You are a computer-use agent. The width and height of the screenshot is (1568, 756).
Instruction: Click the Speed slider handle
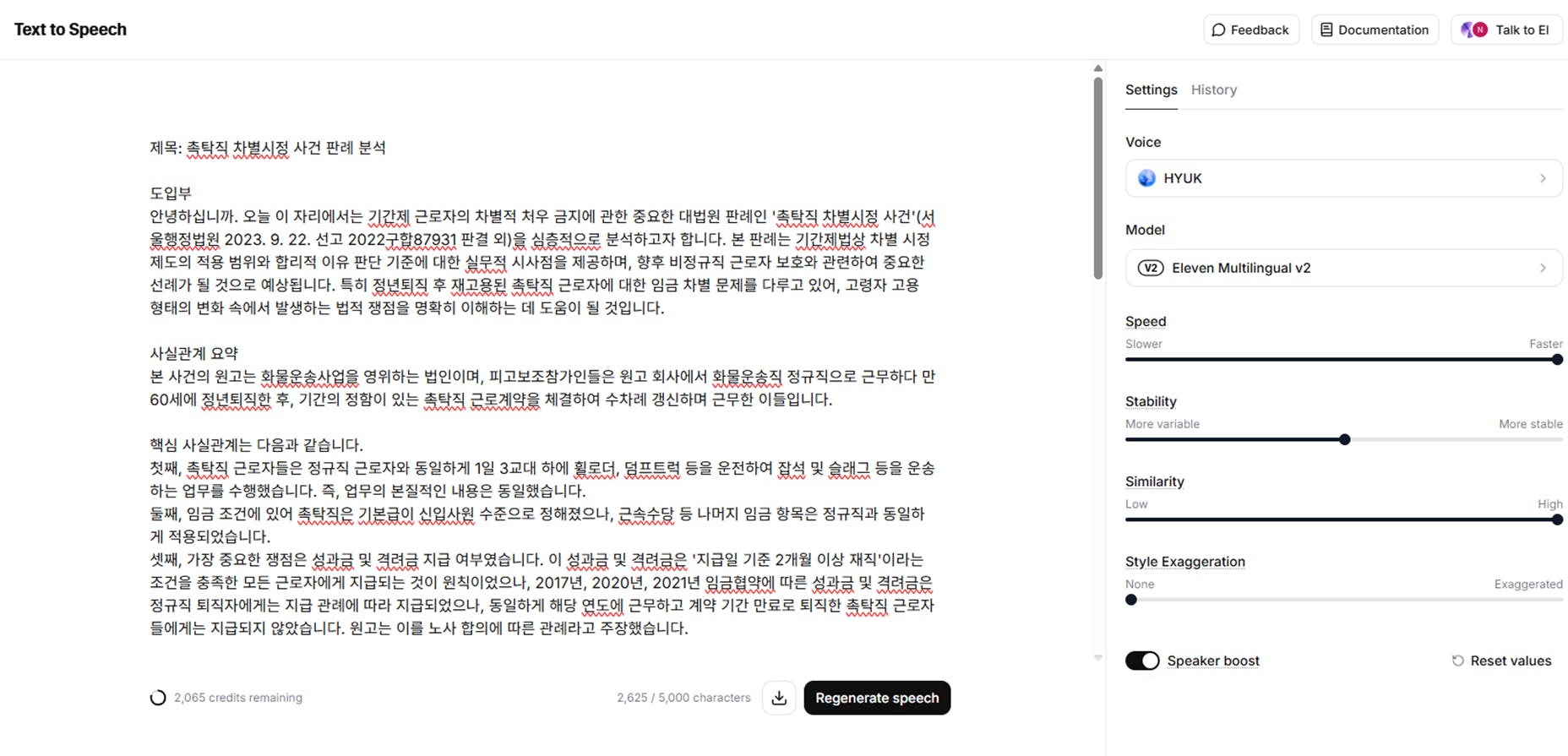[x=1557, y=359]
